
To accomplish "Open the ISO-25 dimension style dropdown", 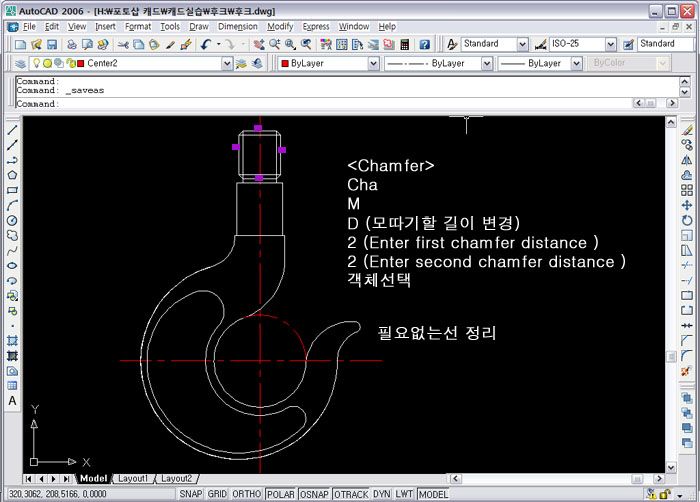I will point(611,44).
